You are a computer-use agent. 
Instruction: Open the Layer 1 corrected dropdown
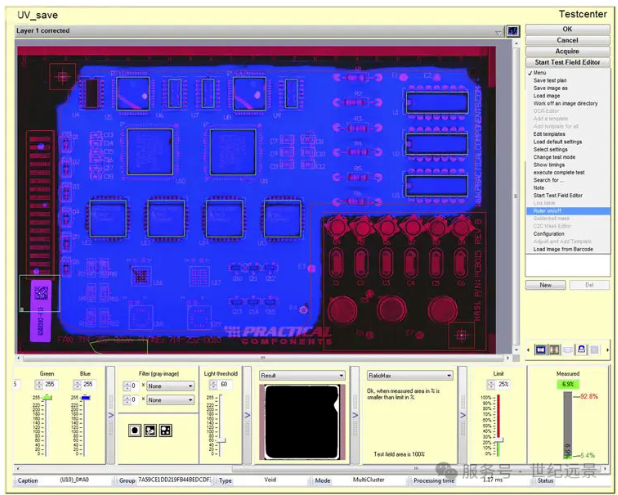tap(497, 31)
